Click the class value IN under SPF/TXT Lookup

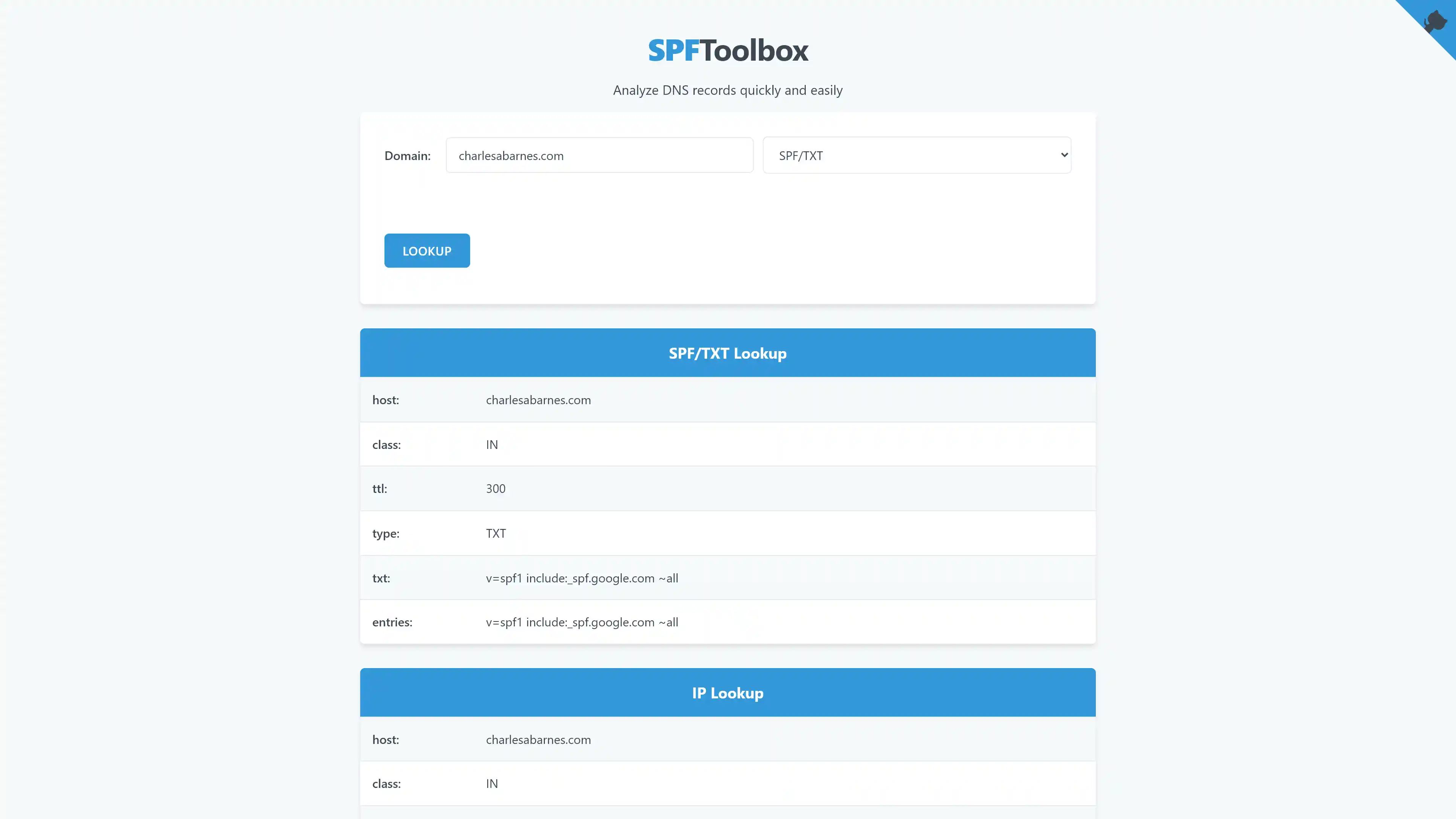(492, 445)
